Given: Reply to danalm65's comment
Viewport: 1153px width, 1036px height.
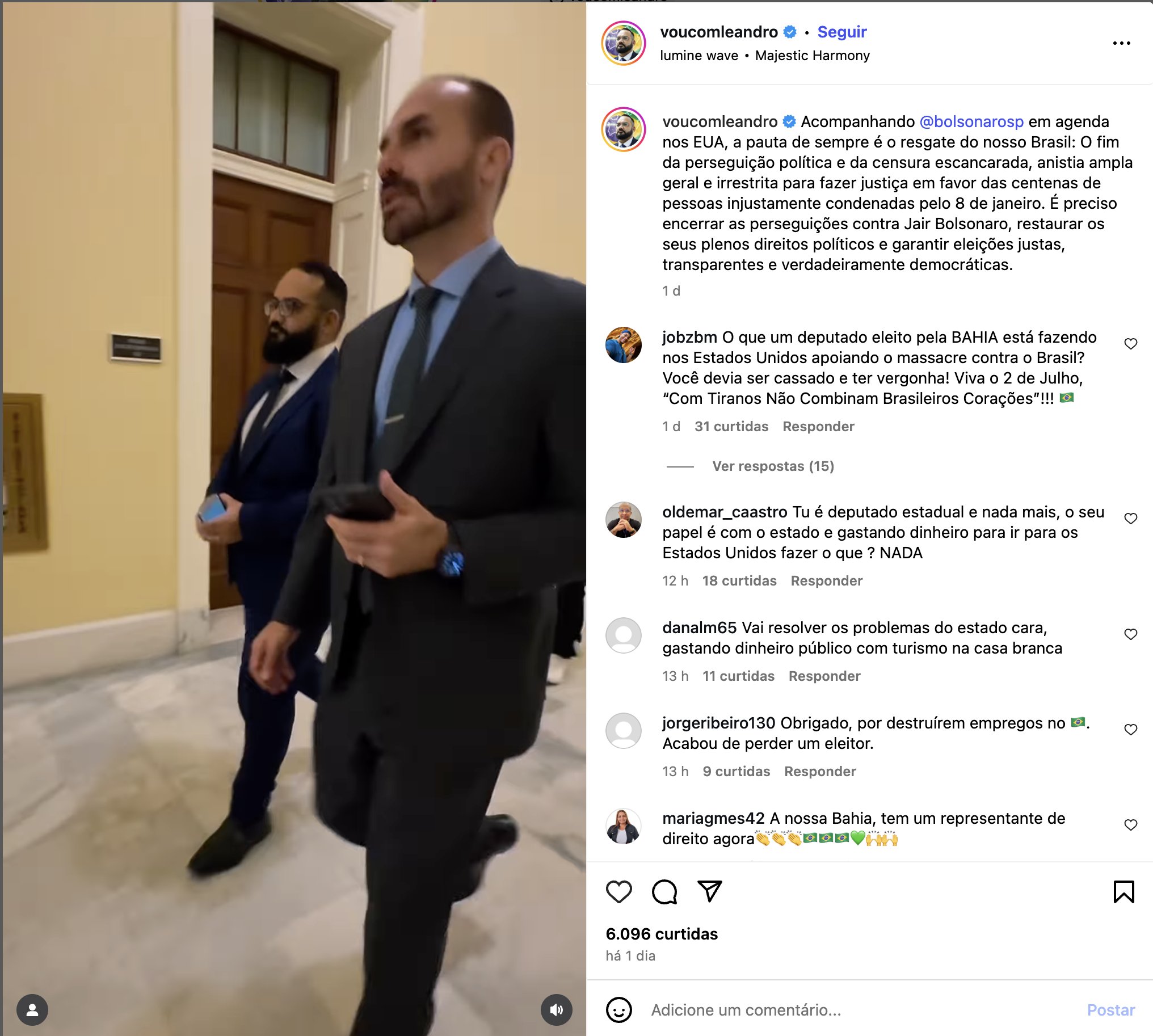Looking at the screenshot, I should click(x=824, y=676).
